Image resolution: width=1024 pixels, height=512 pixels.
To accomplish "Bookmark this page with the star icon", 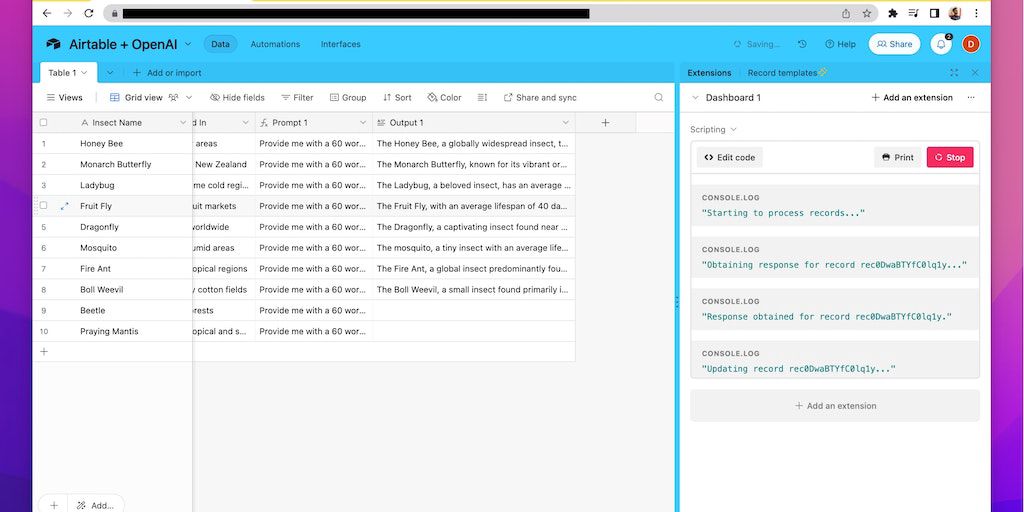I will (x=867, y=14).
